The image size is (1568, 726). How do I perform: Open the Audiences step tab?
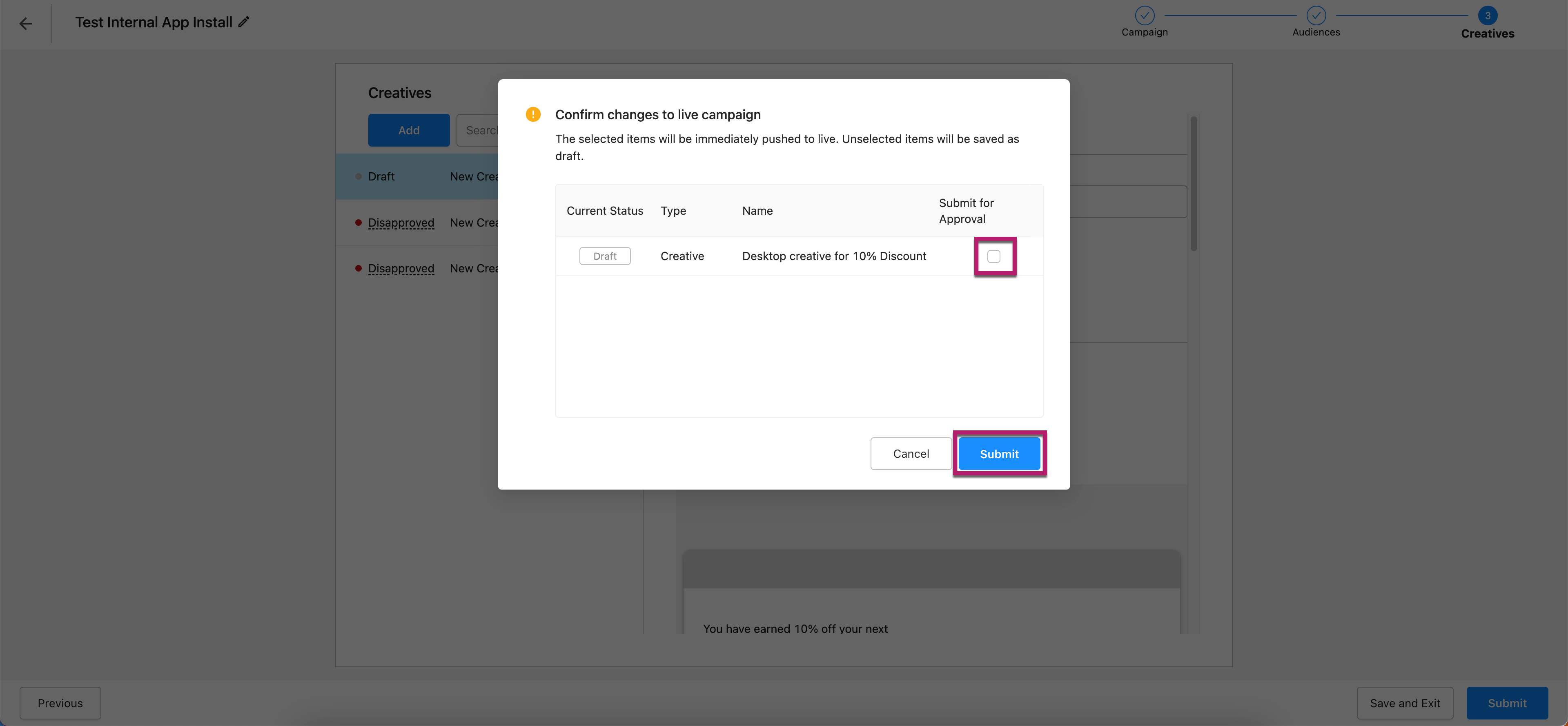1316,32
